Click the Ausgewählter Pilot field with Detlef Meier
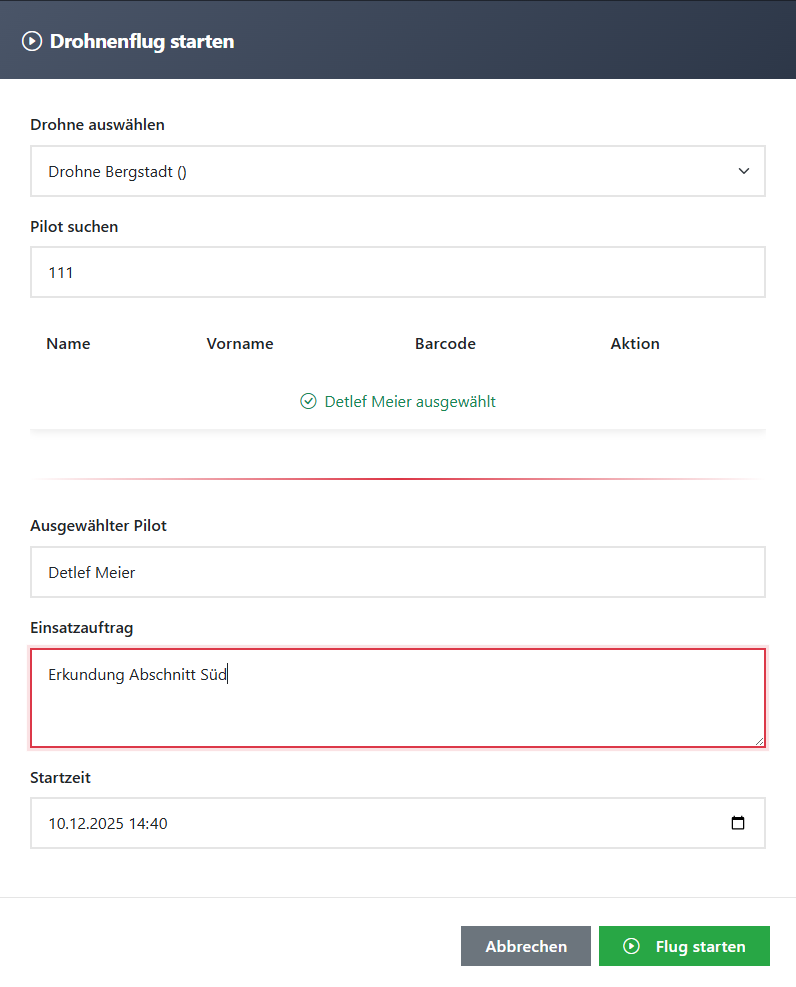This screenshot has width=796, height=987. [x=397, y=572]
